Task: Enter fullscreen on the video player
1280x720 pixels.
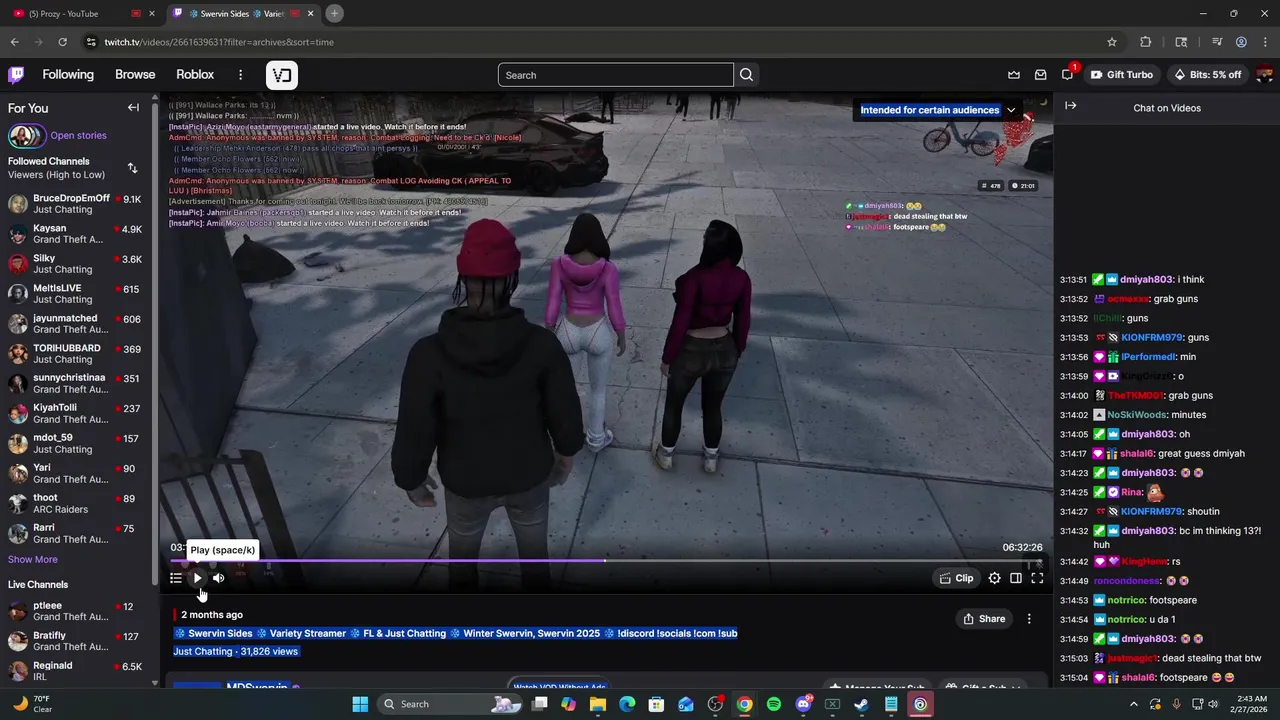Action: point(1037,578)
